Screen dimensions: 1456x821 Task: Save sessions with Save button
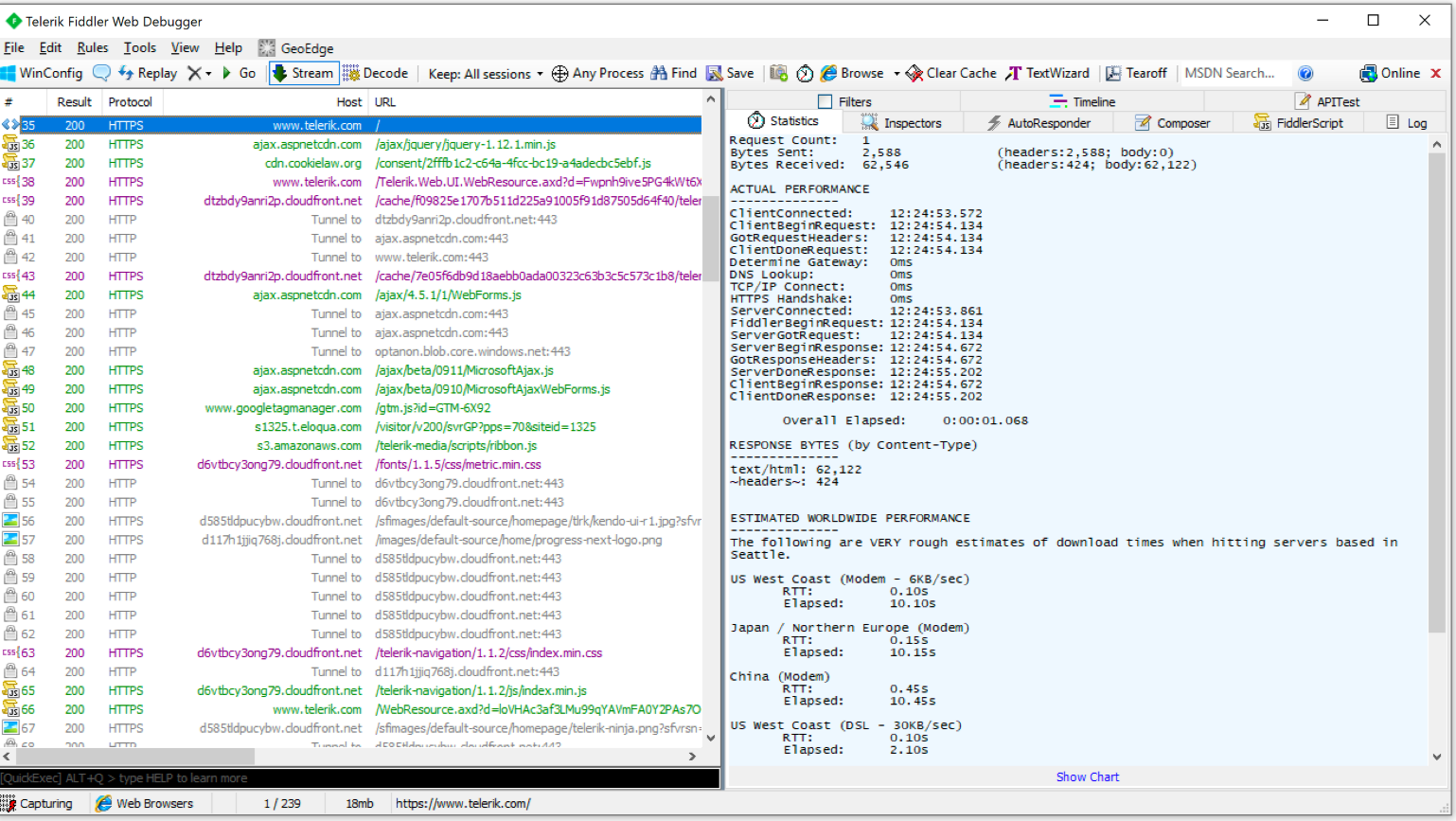tap(730, 73)
